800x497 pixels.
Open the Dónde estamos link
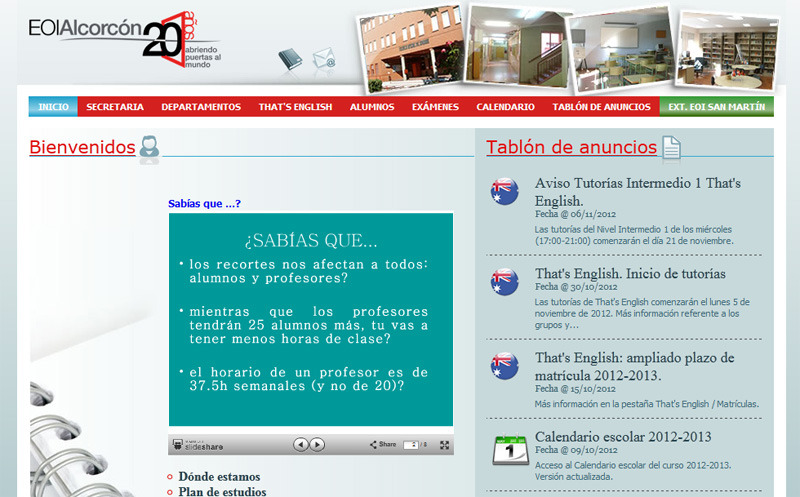click(x=219, y=477)
